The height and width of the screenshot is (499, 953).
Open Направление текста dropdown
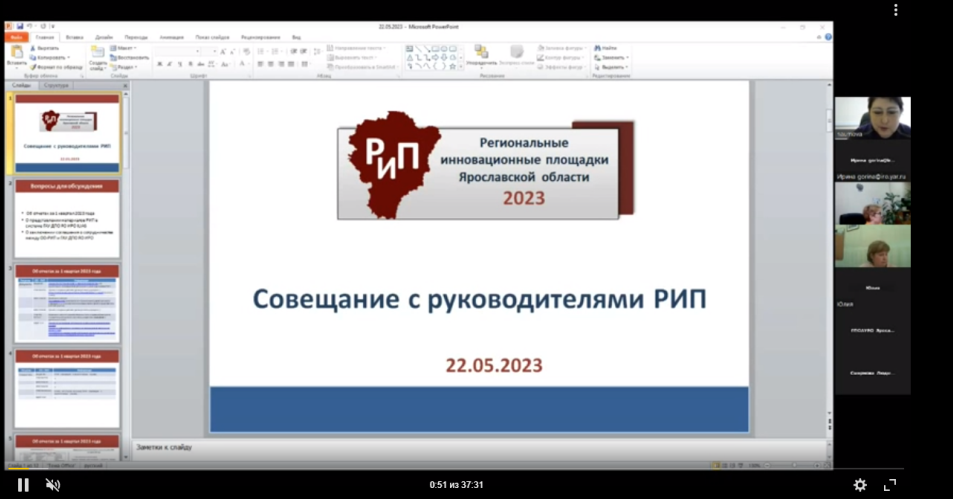click(x=357, y=48)
